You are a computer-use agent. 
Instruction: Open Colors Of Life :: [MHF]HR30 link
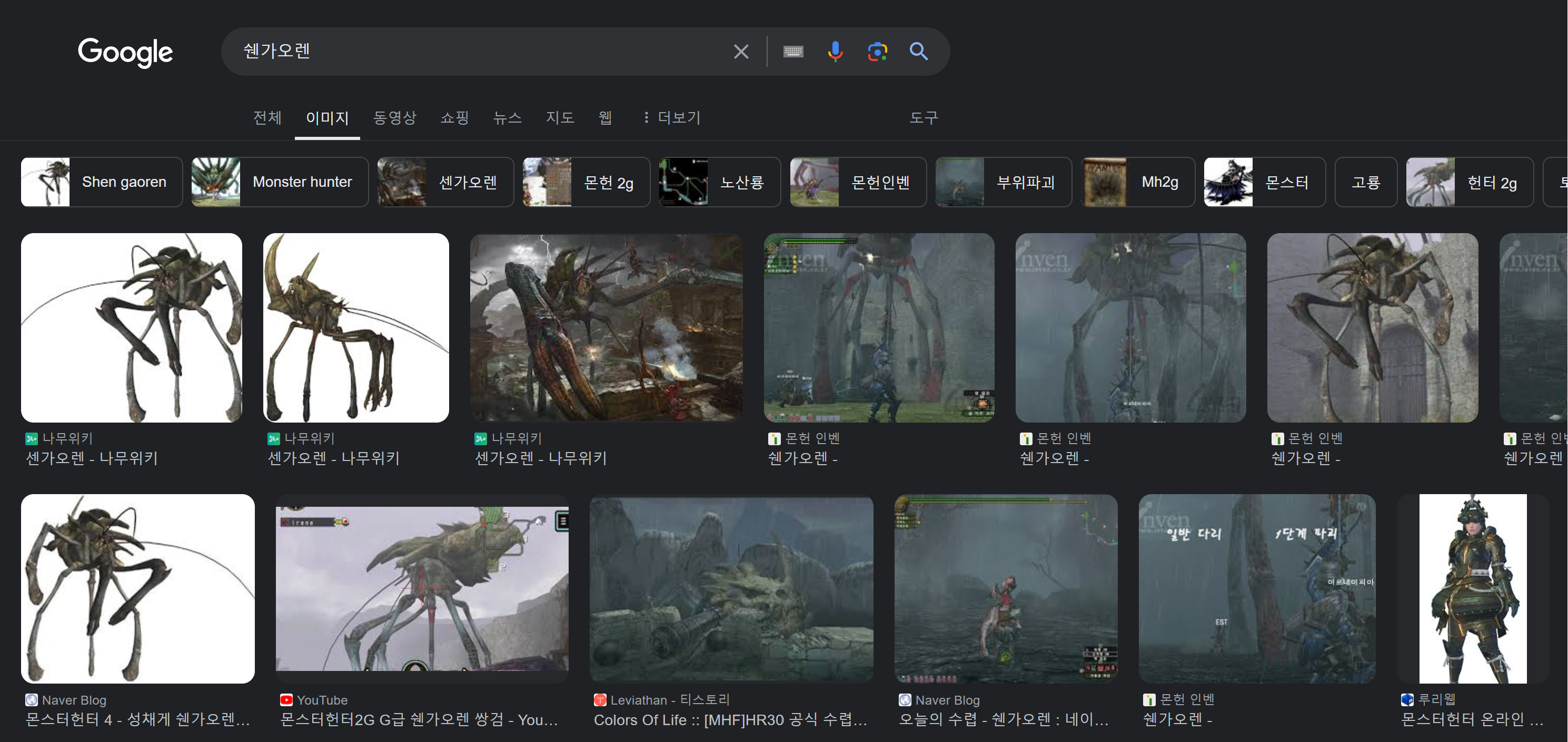(x=730, y=719)
